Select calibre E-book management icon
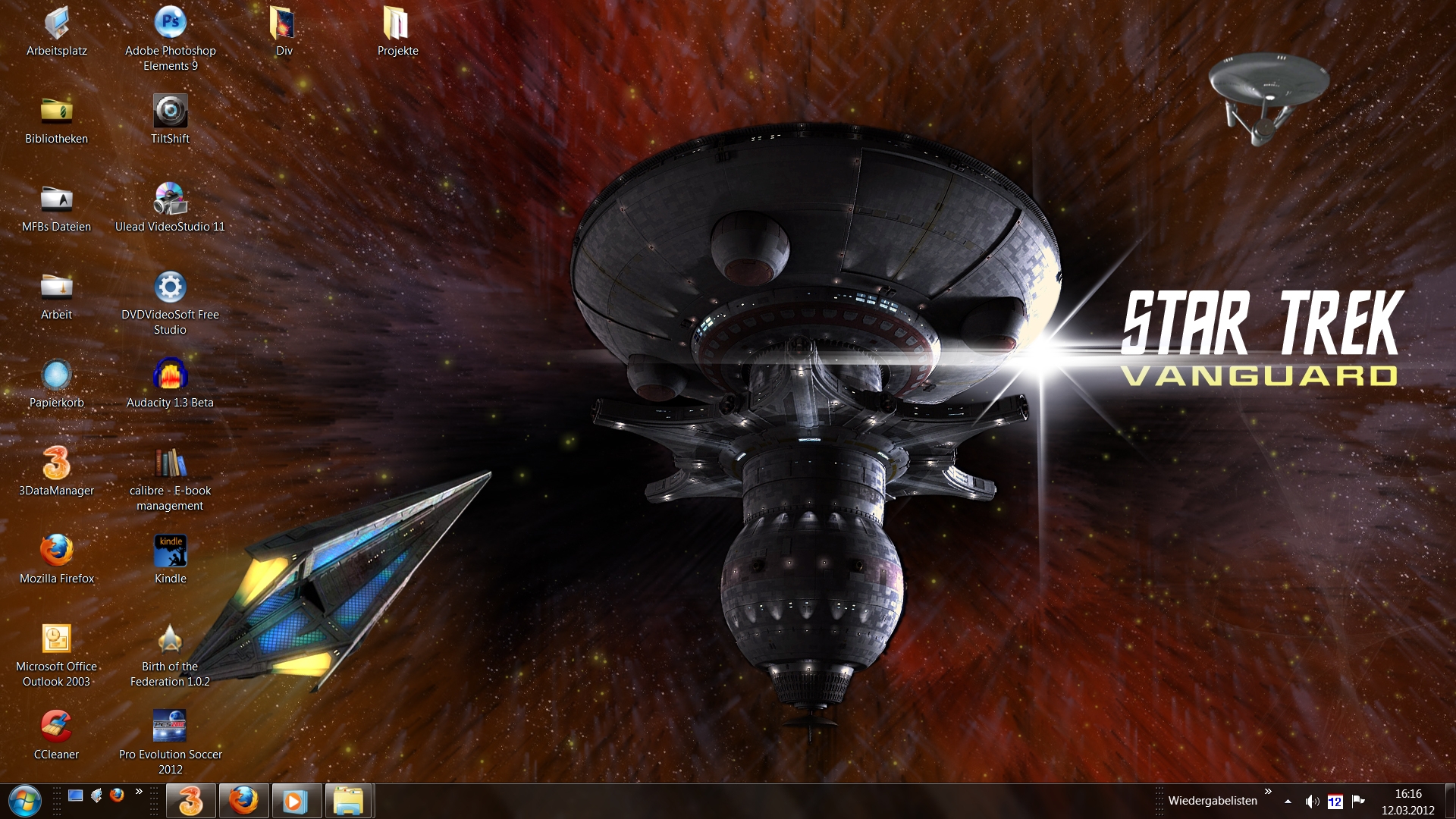This screenshot has width=1456, height=819. coord(170,463)
